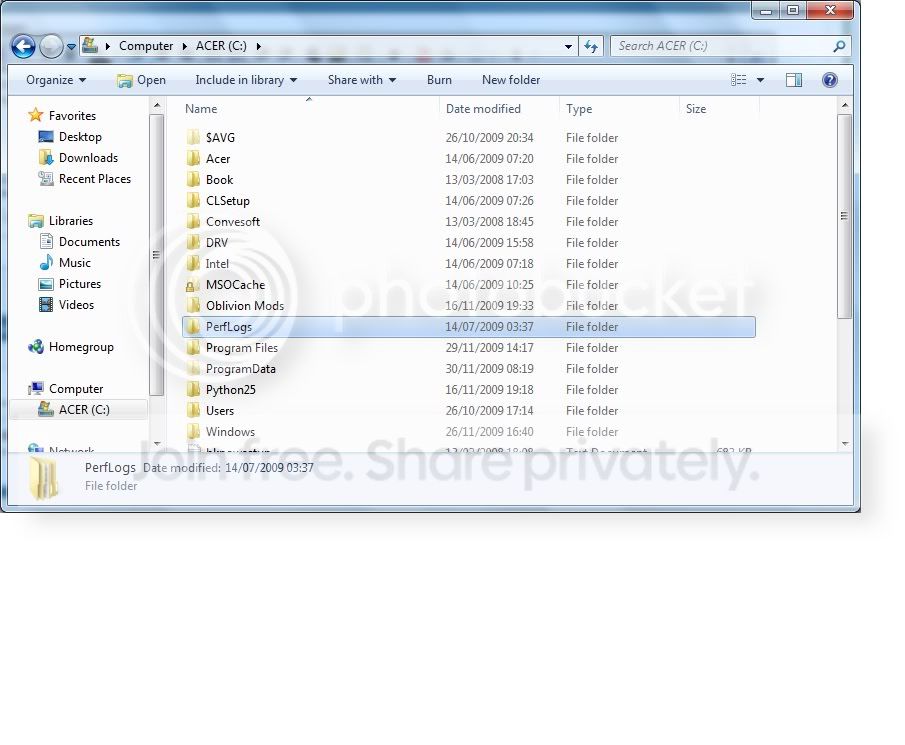Screen dimensions: 905x745
Task: Toggle the preview pane
Action: (x=794, y=80)
